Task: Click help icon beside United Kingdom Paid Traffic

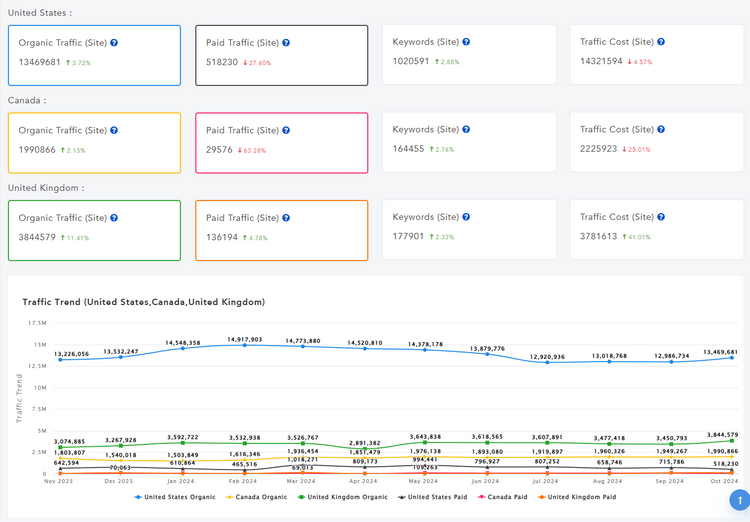Action: click(286, 218)
